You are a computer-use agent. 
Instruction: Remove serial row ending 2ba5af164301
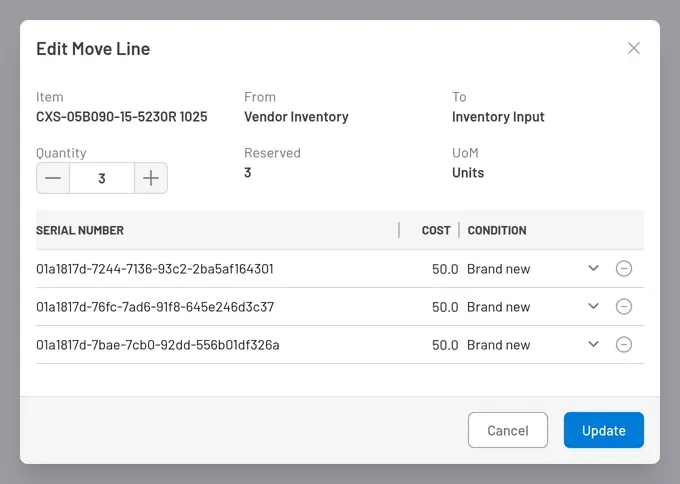tap(624, 268)
